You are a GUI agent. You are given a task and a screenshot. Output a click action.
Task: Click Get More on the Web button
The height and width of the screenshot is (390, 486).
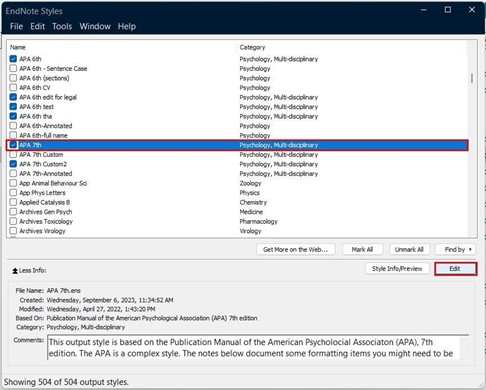(296, 249)
